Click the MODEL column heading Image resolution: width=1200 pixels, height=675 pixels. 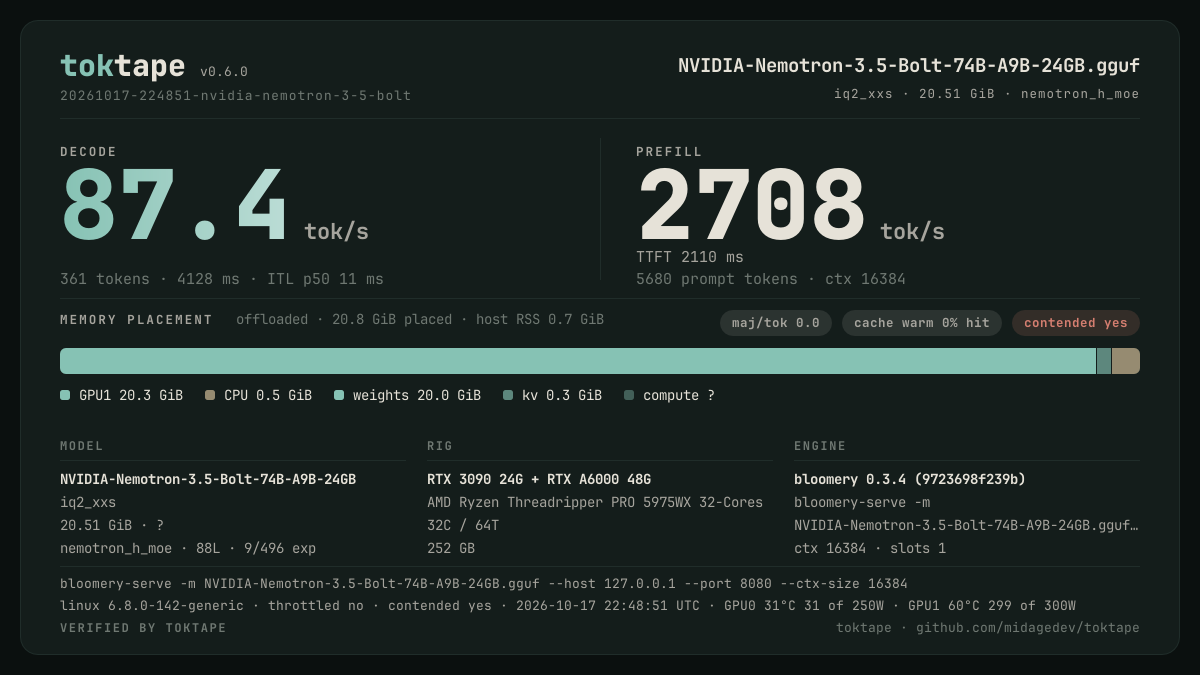pyautogui.click(x=82, y=446)
